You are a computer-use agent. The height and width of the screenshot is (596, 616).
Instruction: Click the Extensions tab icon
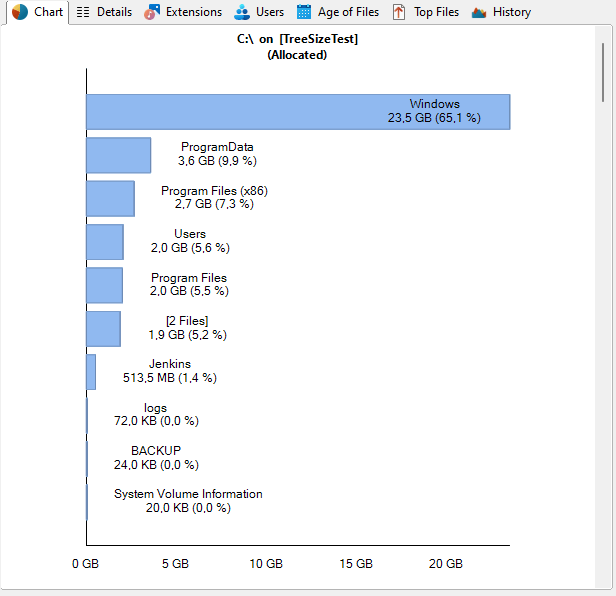[152, 12]
